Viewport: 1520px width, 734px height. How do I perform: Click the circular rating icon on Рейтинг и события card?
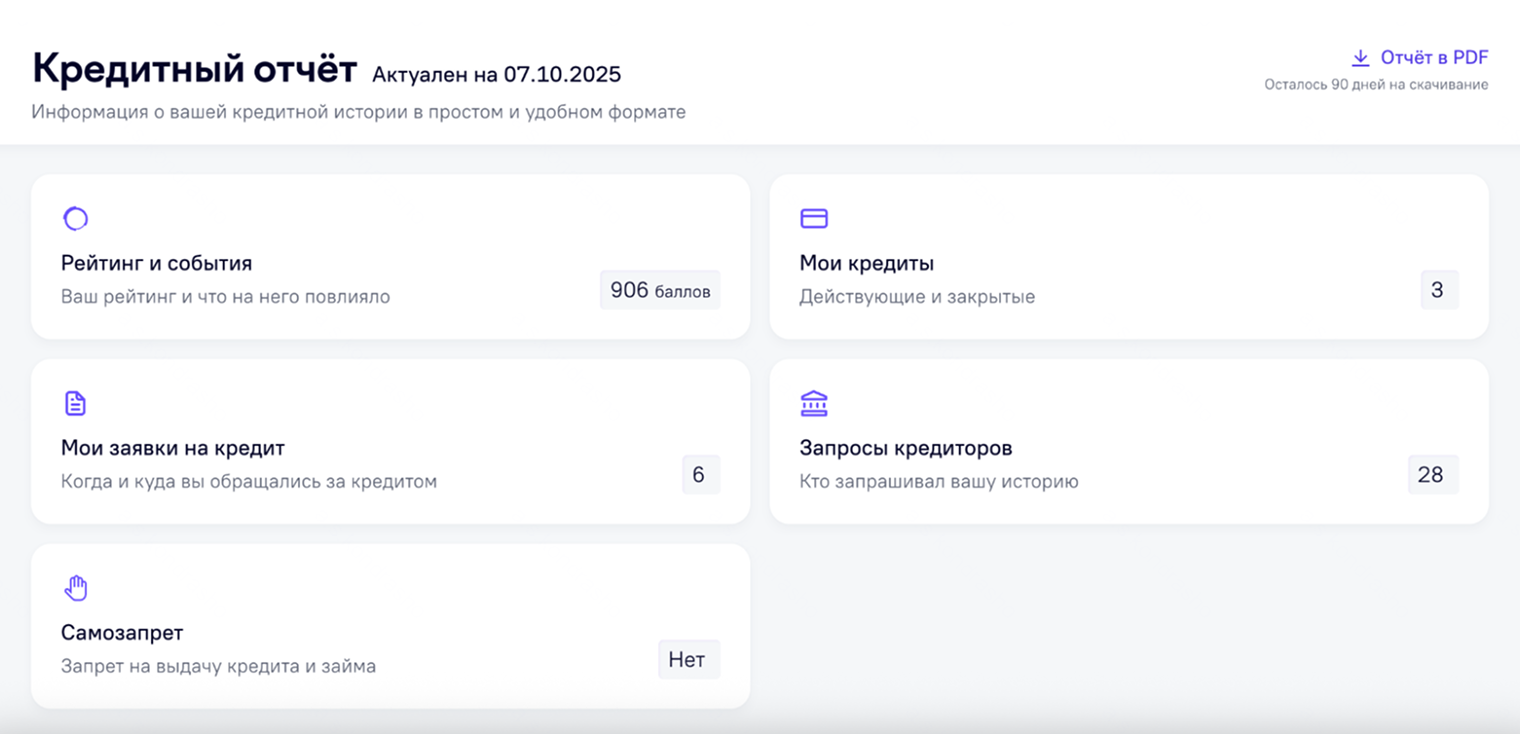(x=74, y=218)
